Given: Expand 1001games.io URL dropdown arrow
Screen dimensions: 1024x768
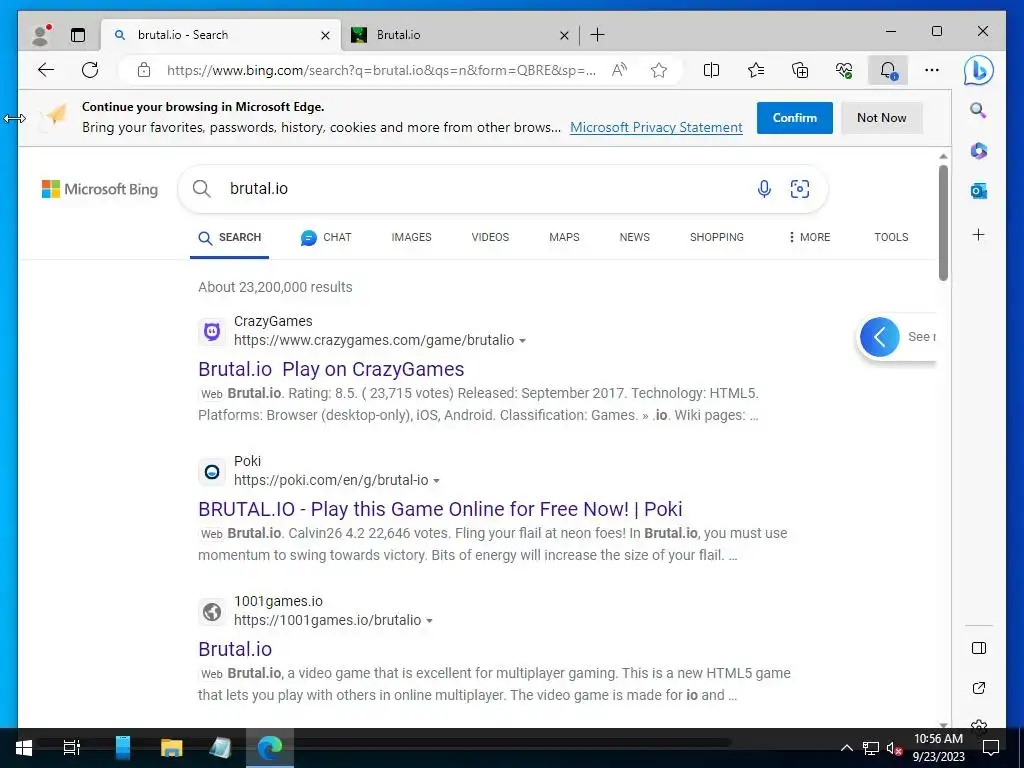Looking at the screenshot, I should 429,621.
